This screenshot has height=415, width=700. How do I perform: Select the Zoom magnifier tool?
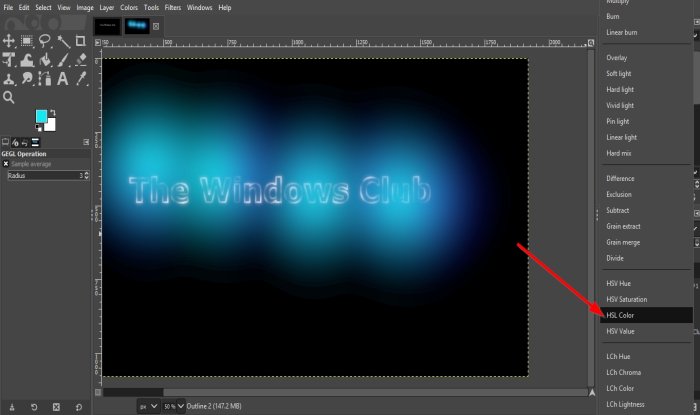[8, 97]
